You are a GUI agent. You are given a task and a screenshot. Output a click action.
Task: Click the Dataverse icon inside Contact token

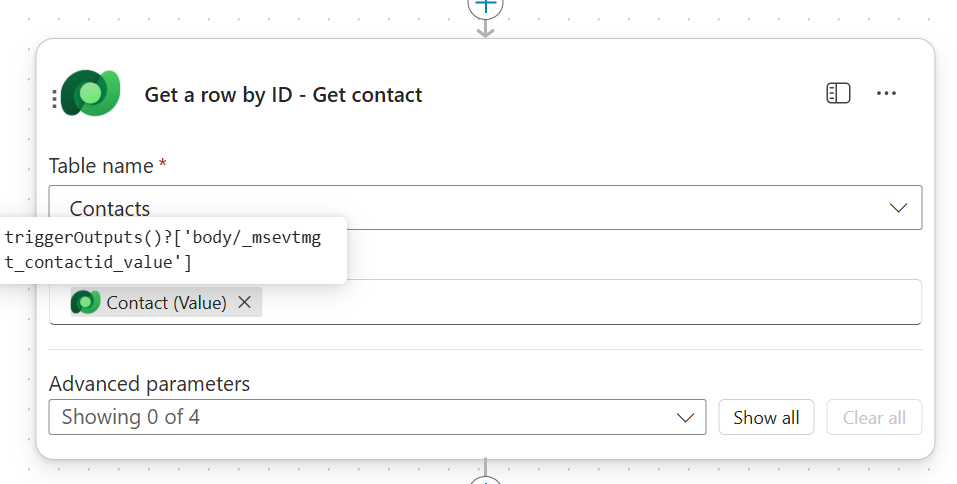pos(86,302)
